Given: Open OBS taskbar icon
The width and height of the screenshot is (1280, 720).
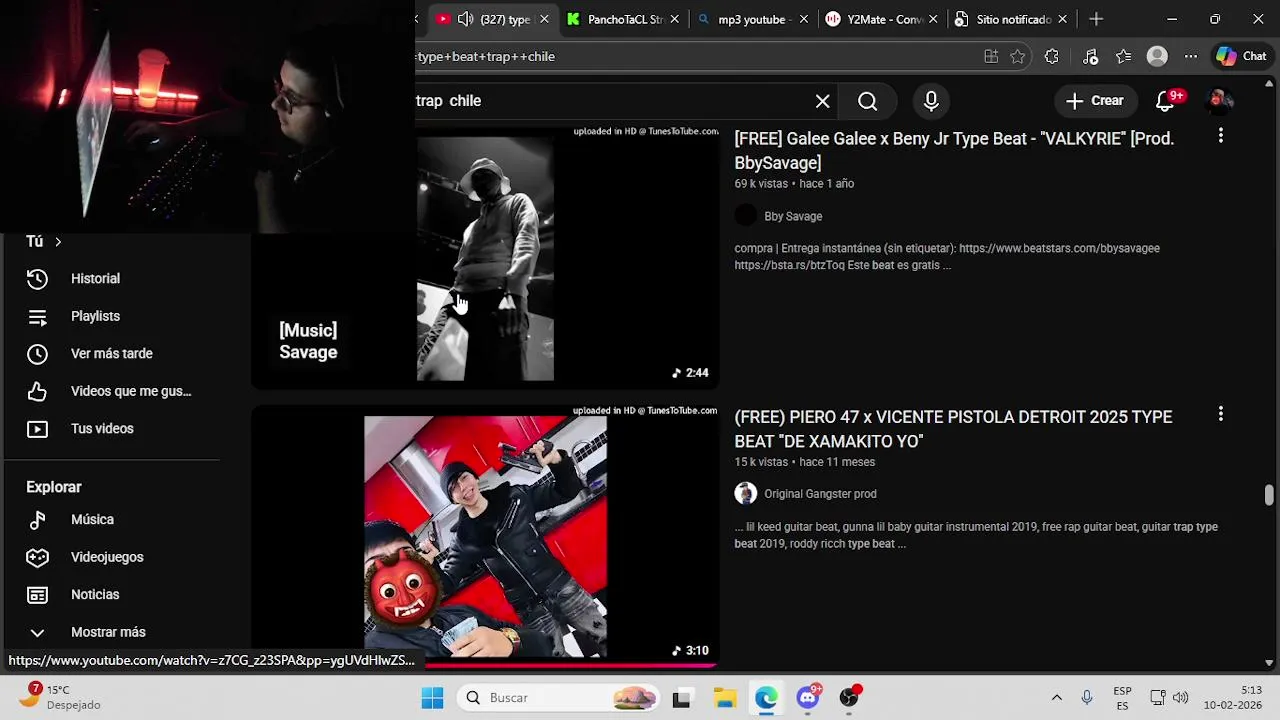Looking at the screenshot, I should pos(850,698).
